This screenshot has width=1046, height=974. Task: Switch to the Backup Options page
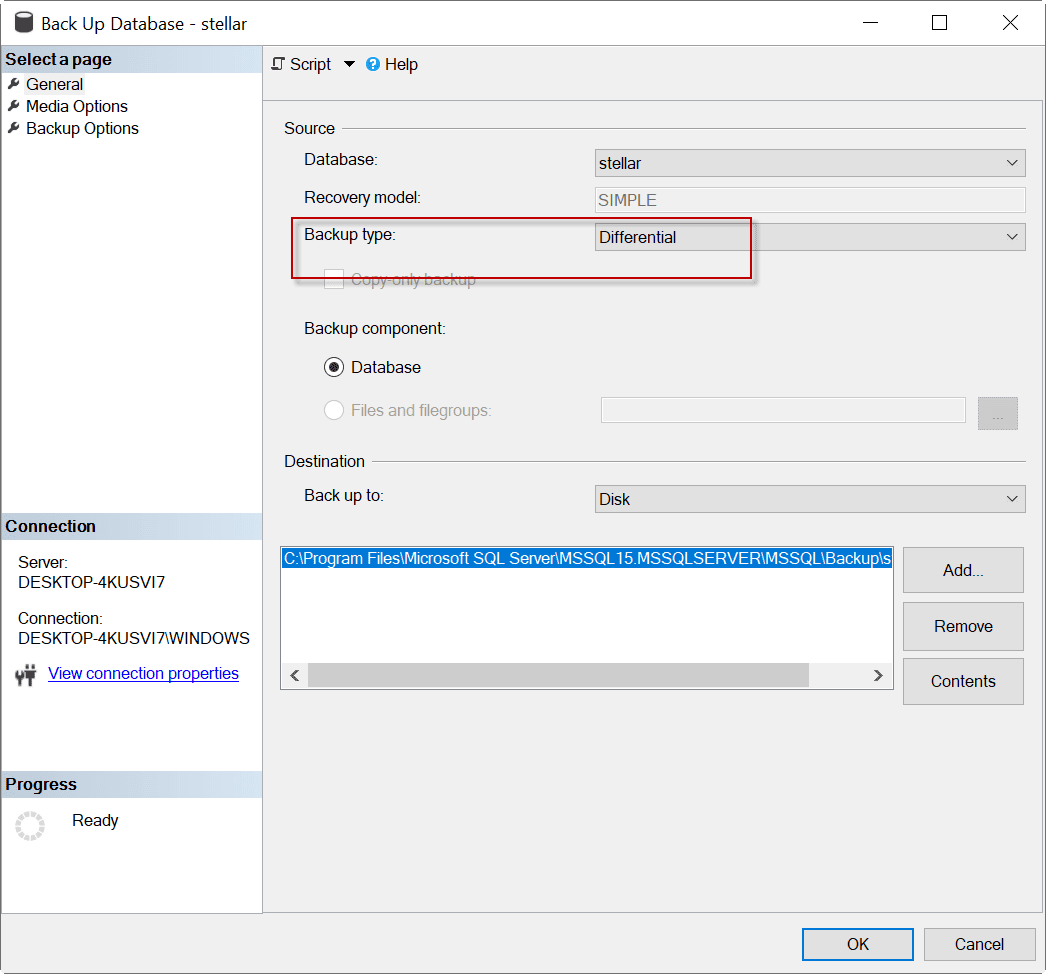(82, 128)
